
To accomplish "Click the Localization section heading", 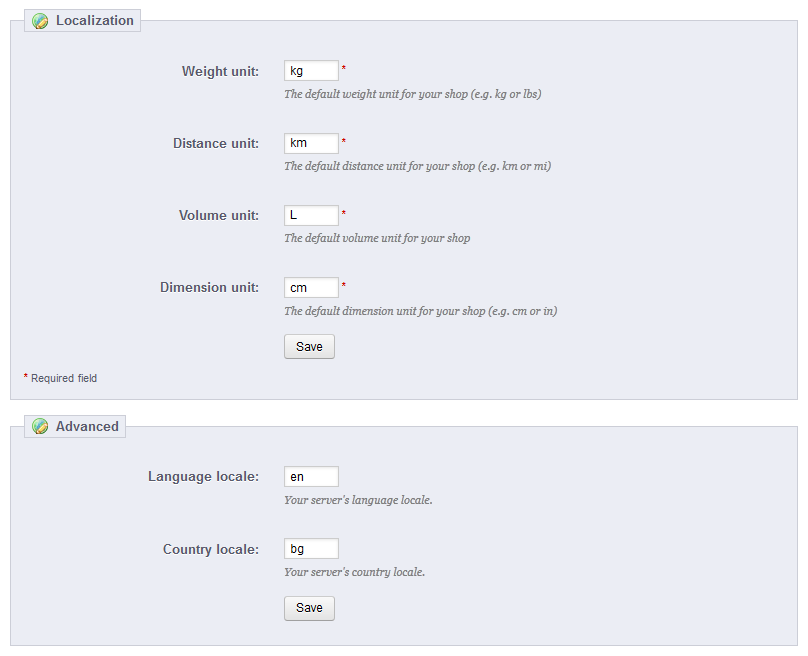I will coord(95,21).
